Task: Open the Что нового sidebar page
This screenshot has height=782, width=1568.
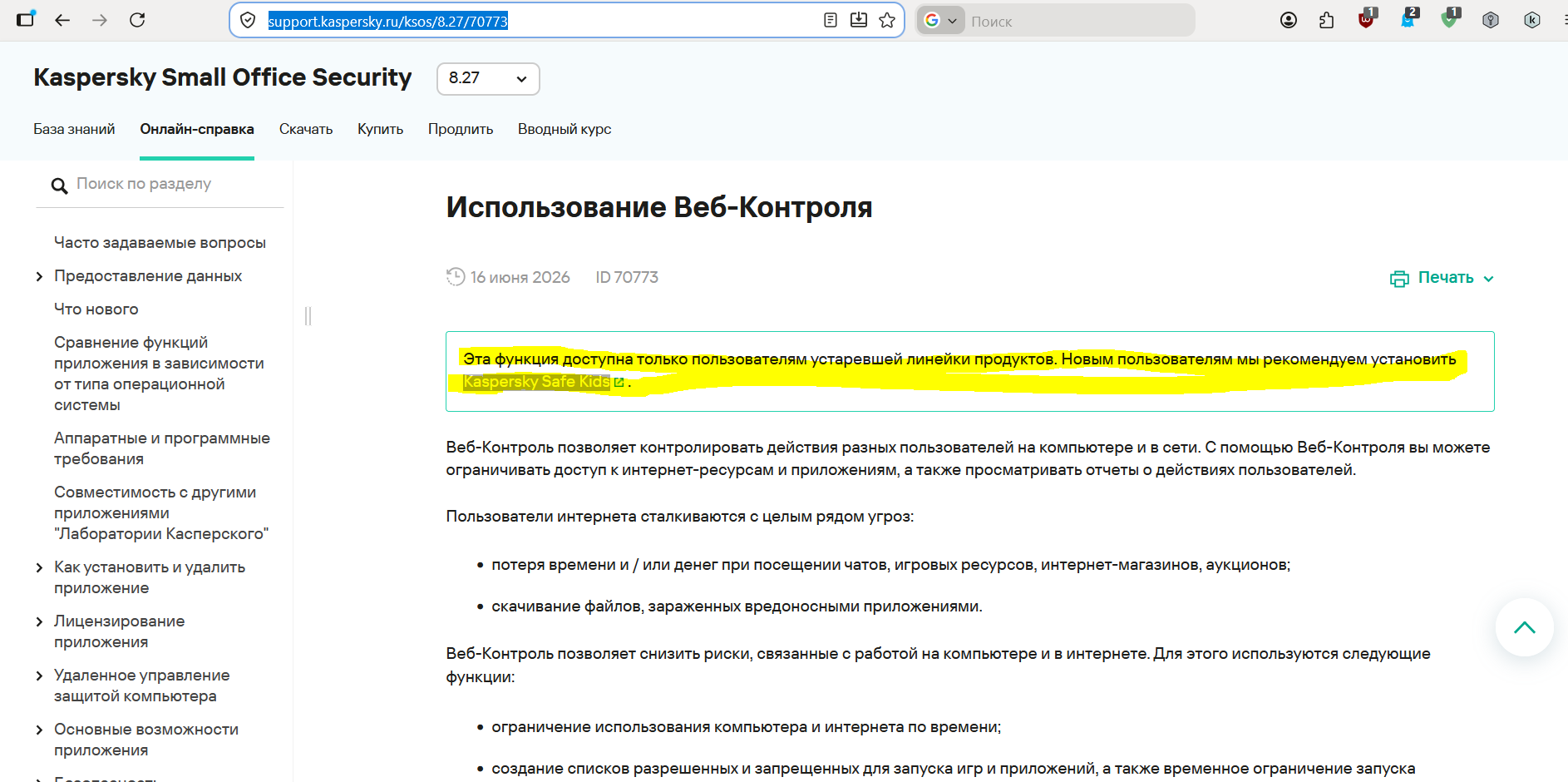Action: pos(96,309)
